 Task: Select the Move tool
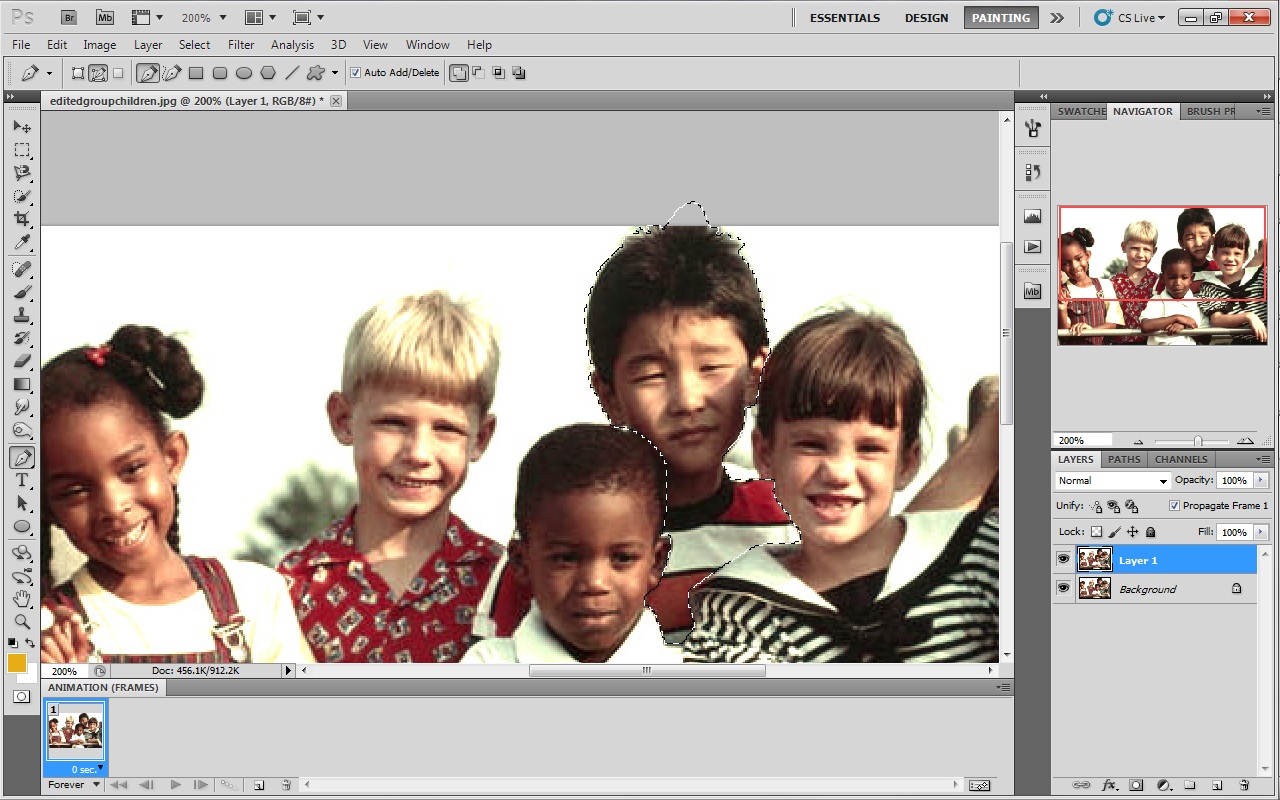tap(22, 127)
